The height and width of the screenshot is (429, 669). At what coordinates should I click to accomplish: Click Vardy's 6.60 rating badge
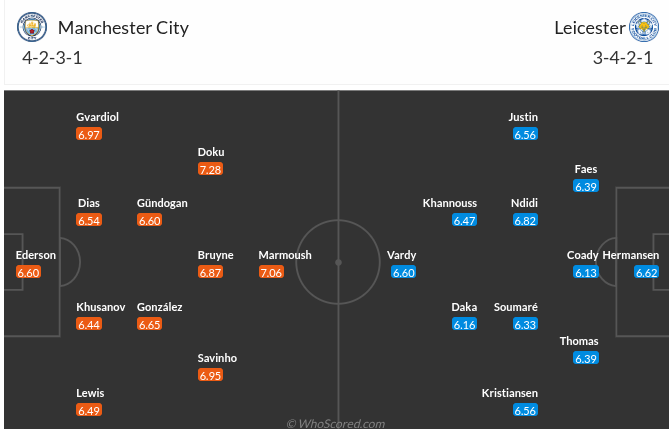pyautogui.click(x=402, y=272)
